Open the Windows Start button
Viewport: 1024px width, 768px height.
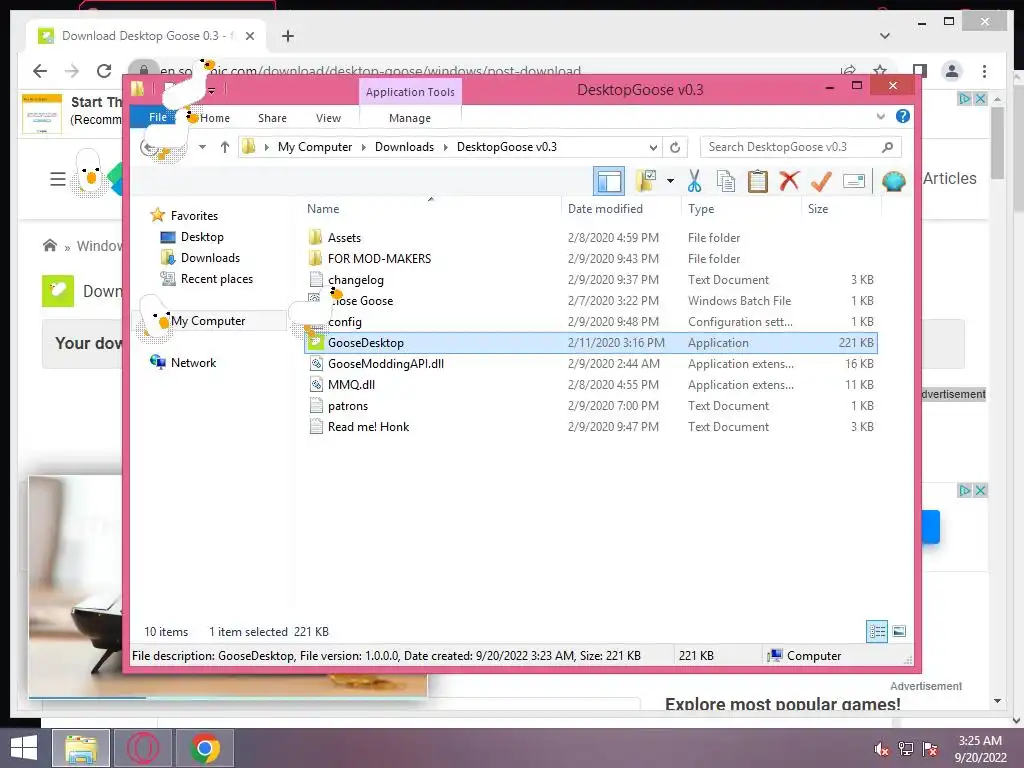(x=24, y=748)
